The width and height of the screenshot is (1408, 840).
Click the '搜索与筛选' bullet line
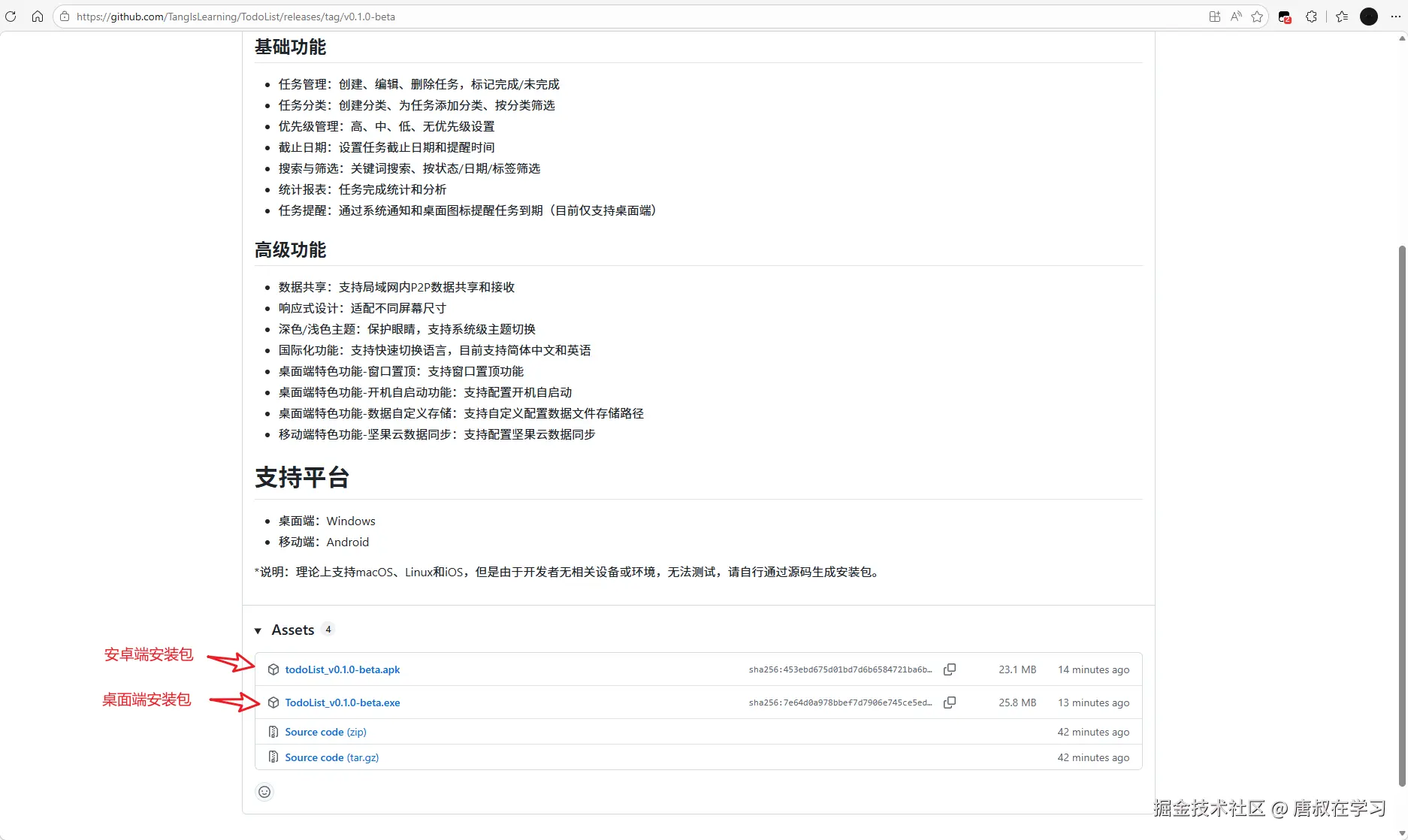click(x=409, y=168)
